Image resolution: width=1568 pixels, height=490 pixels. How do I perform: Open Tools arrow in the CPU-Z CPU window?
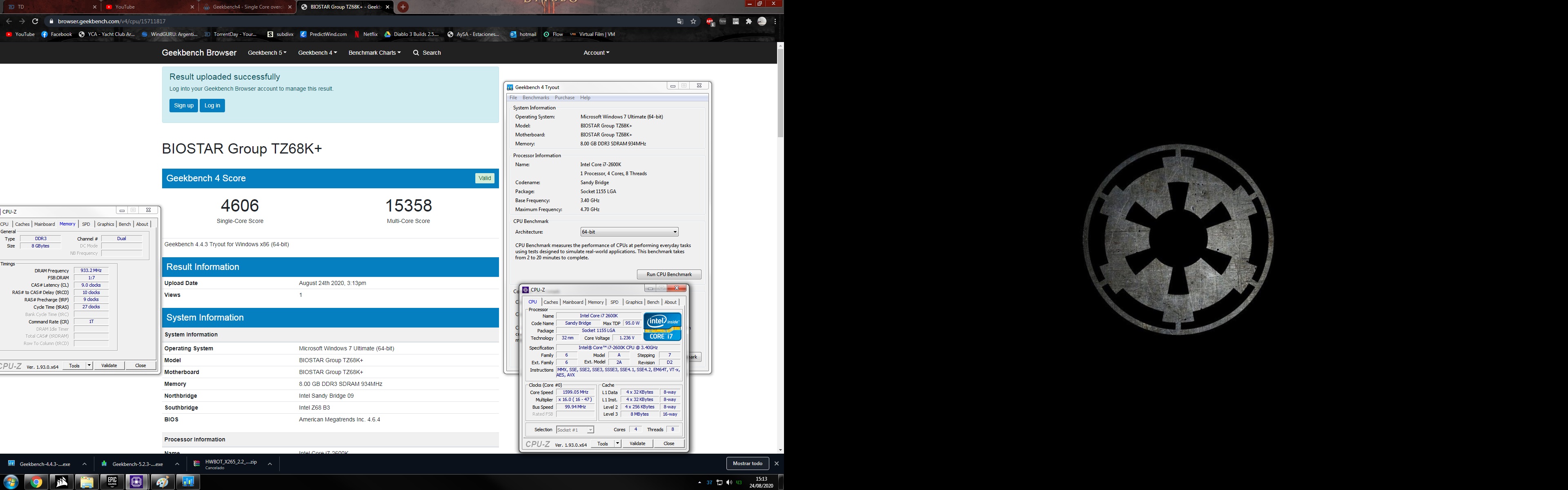click(x=617, y=443)
